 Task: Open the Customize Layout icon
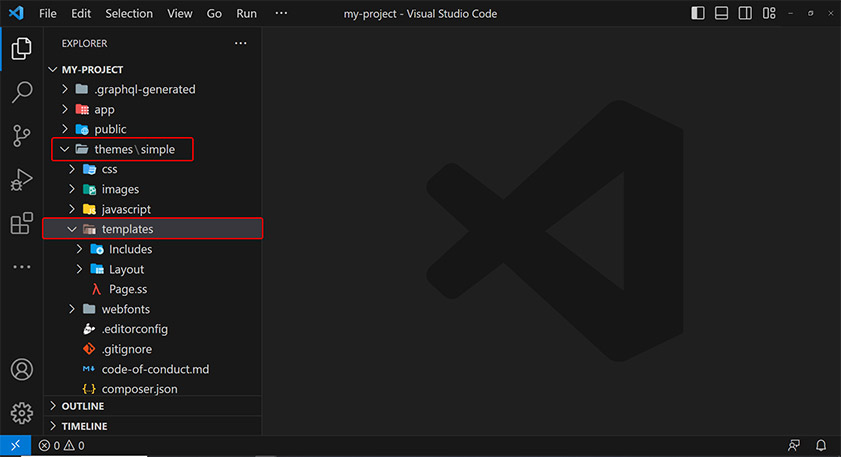[x=769, y=13]
